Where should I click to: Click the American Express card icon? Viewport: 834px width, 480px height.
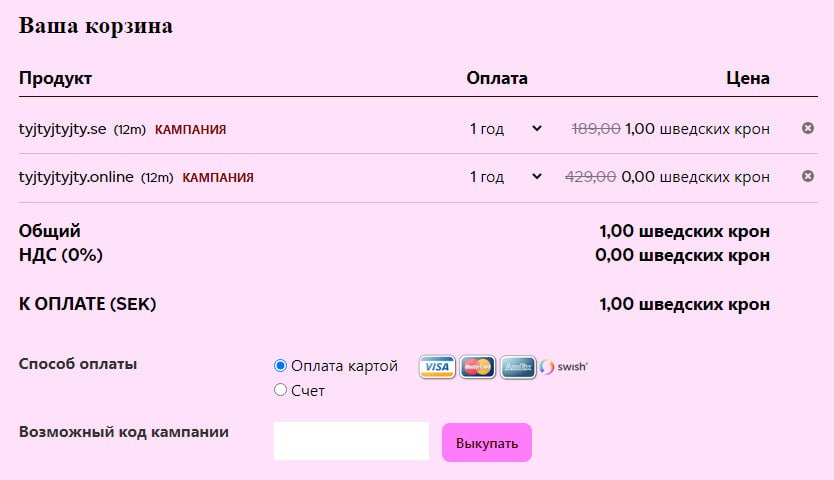tap(518, 367)
